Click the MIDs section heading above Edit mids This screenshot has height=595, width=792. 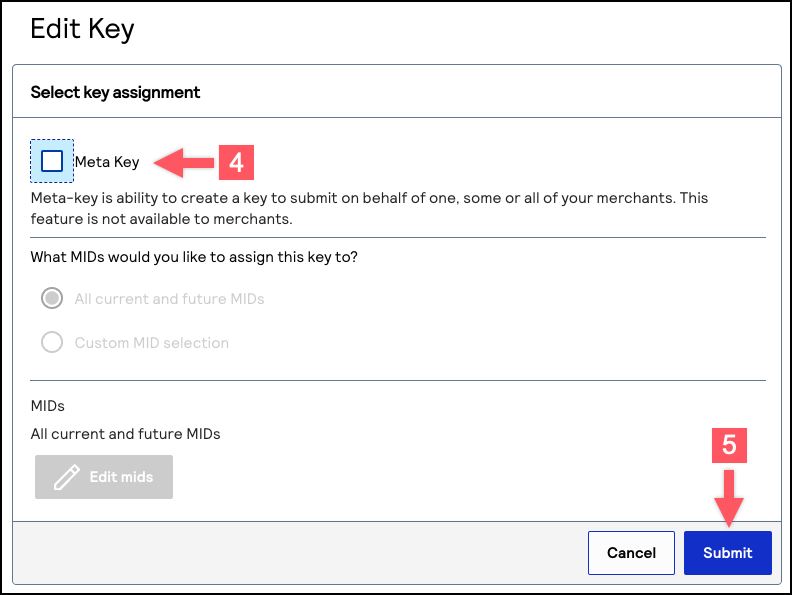click(x=47, y=407)
